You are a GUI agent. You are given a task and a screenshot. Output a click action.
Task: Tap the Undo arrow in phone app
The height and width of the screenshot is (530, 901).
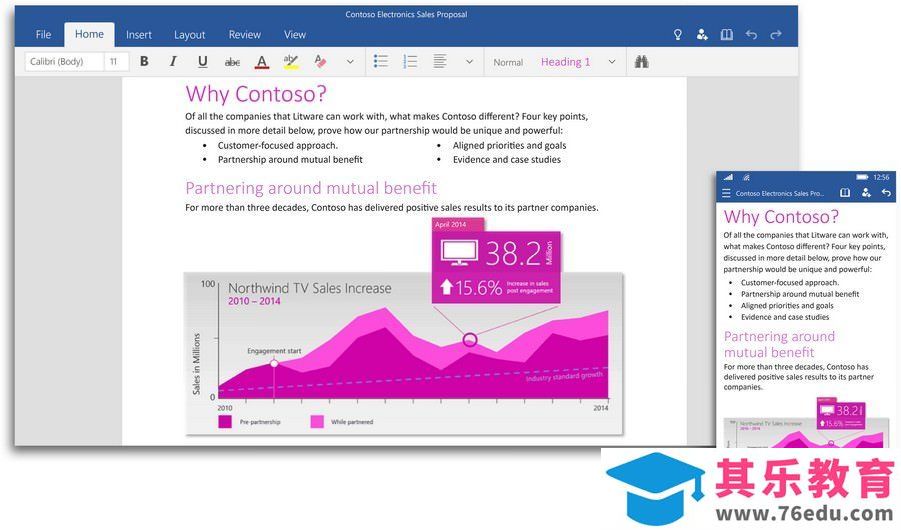887,193
